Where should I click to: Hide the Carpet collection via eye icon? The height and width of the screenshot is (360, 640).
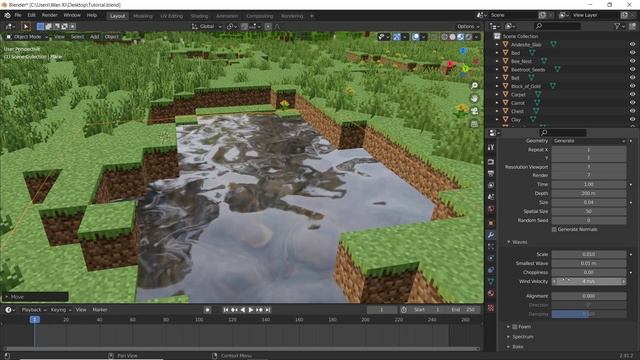tap(632, 94)
